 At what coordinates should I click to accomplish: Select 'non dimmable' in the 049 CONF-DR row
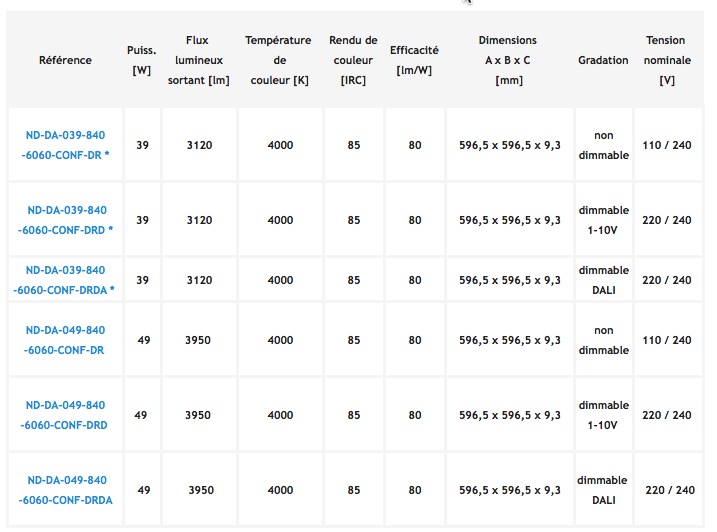[x=604, y=340]
